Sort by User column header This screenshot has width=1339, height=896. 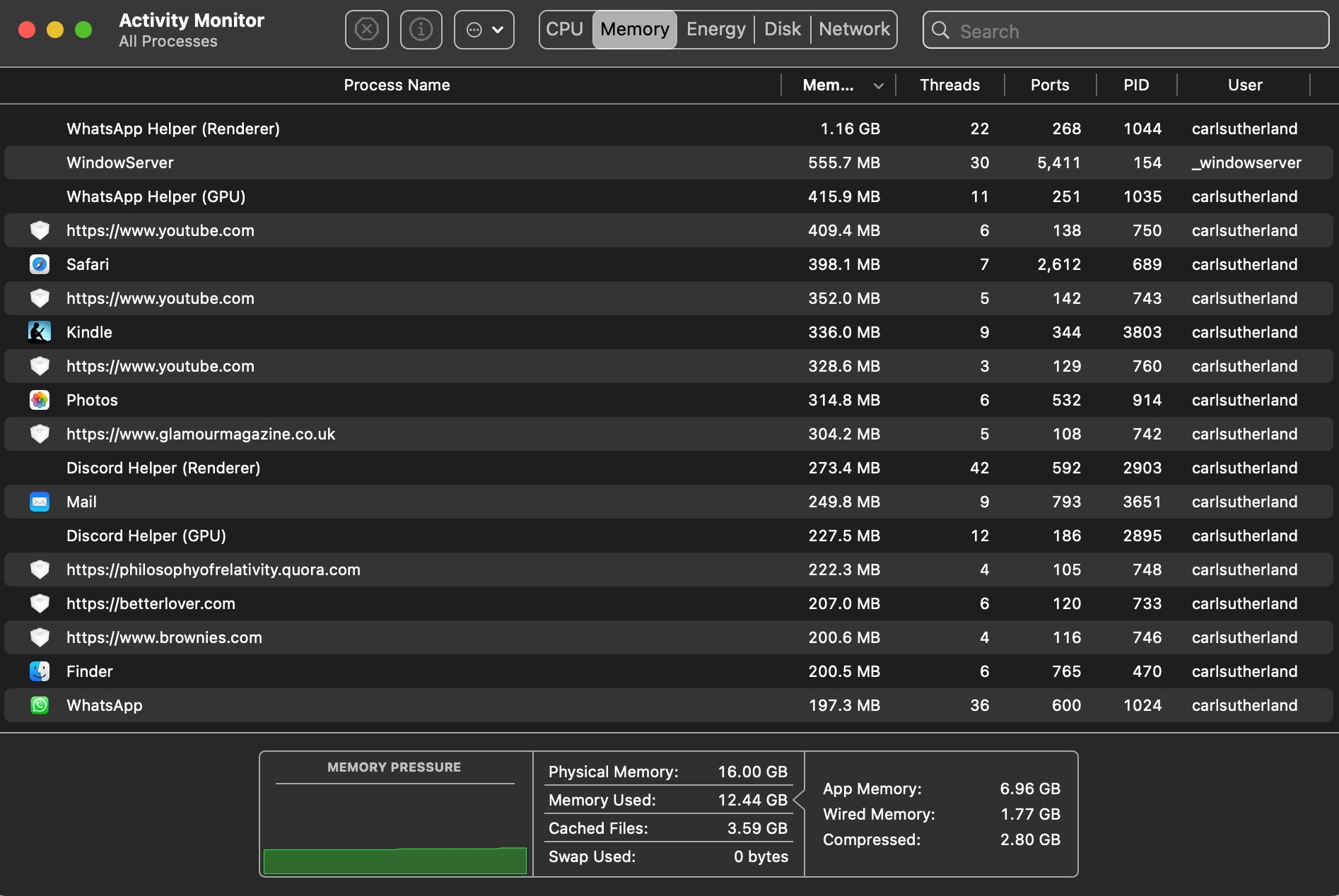pos(1244,85)
